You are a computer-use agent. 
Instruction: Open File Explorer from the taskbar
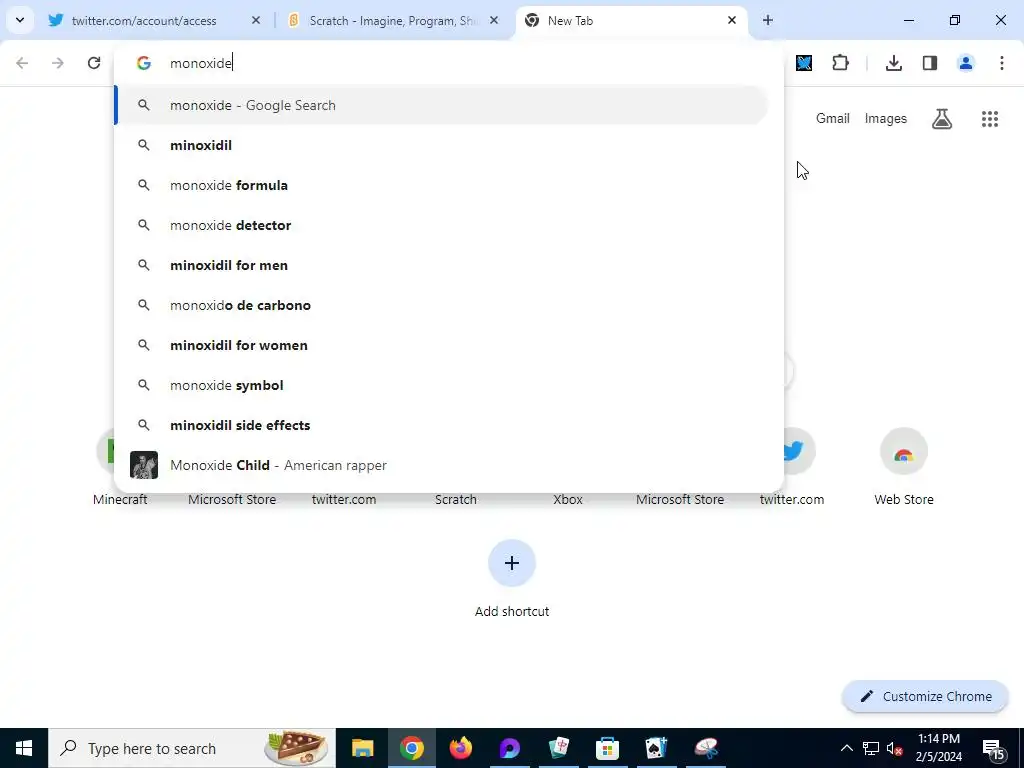(362, 748)
